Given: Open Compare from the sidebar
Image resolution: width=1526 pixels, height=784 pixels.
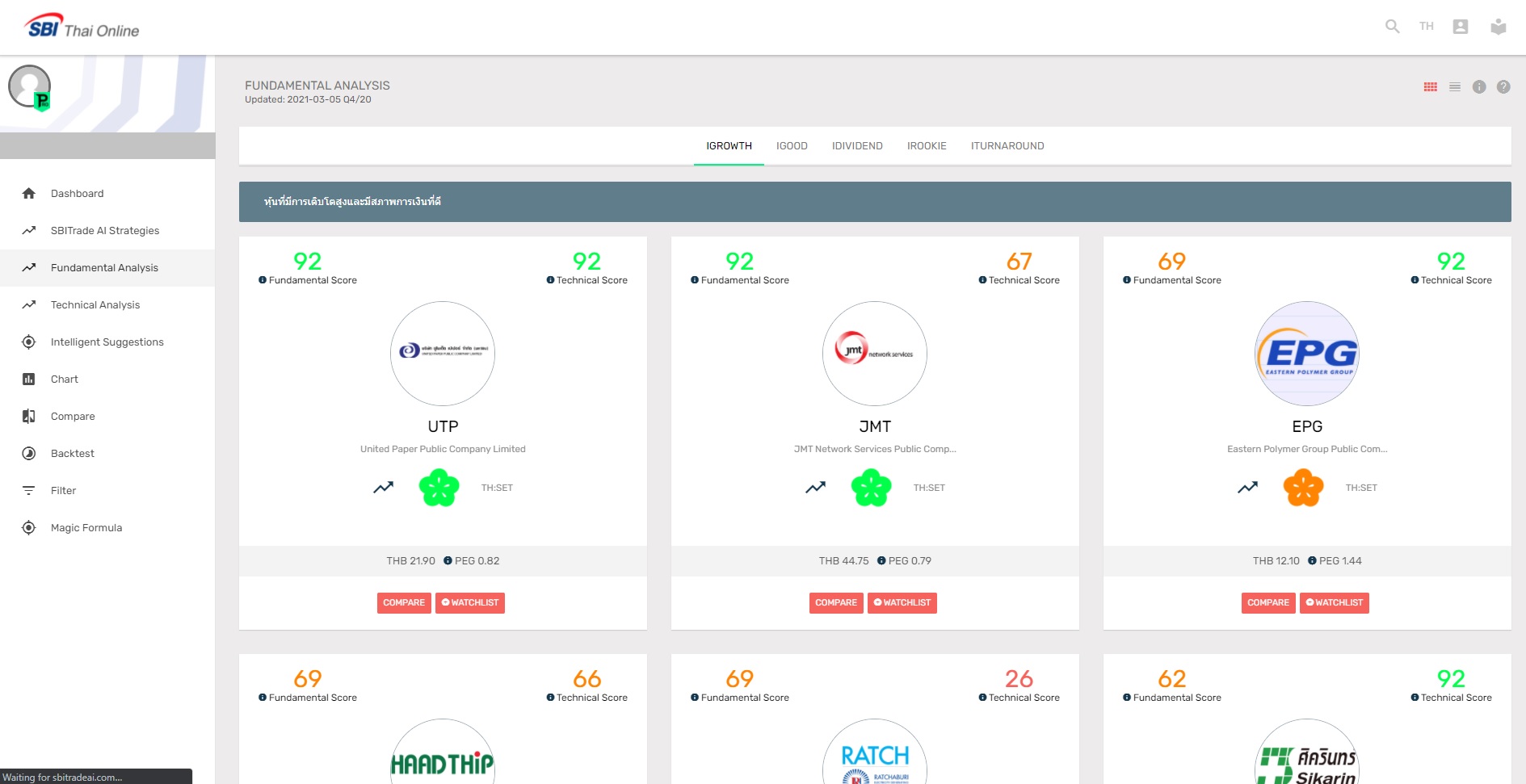Looking at the screenshot, I should point(107,417).
